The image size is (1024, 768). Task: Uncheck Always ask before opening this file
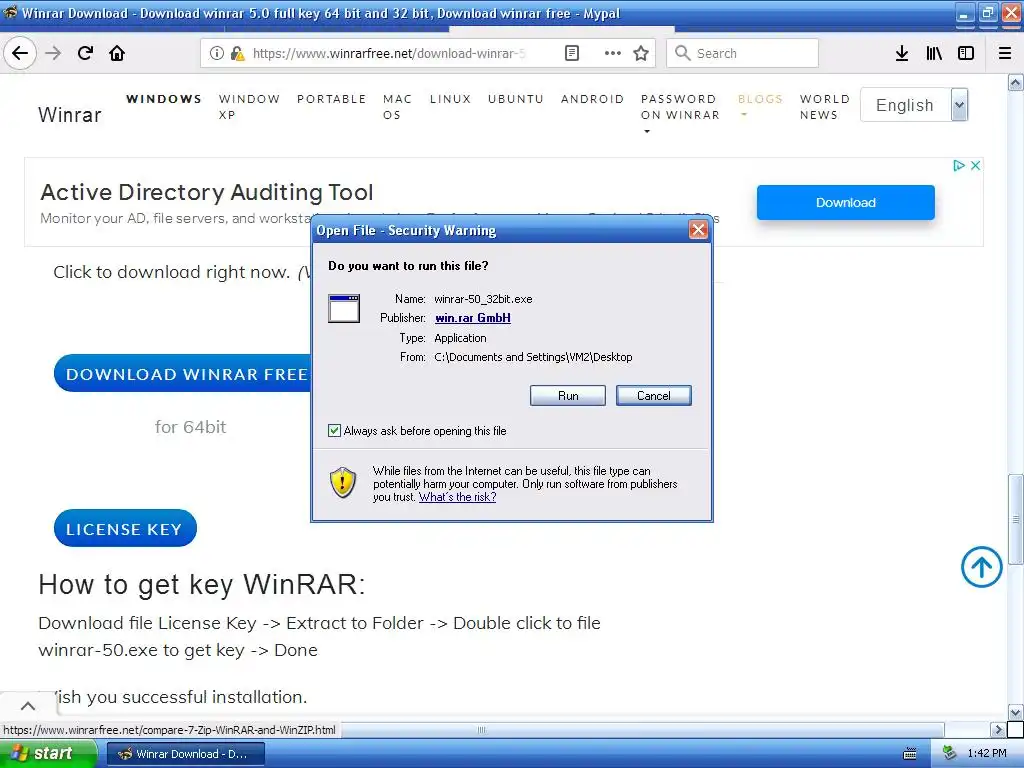(x=334, y=430)
